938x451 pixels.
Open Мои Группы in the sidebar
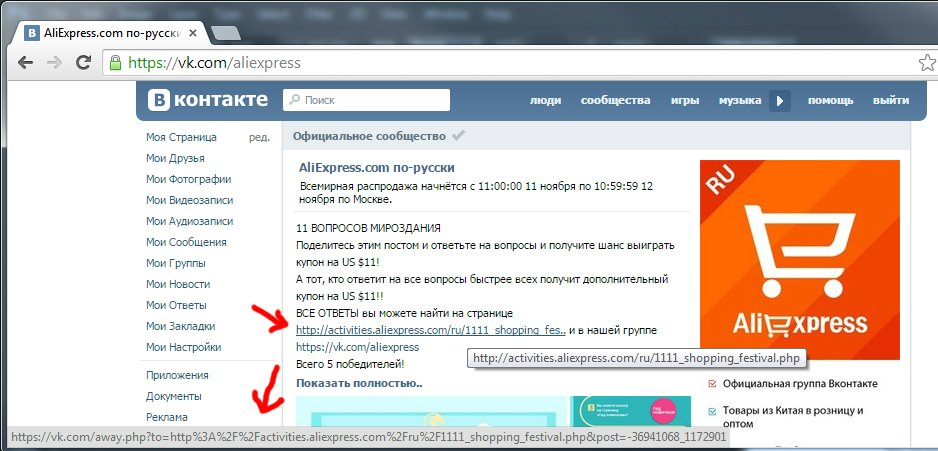(x=176, y=263)
